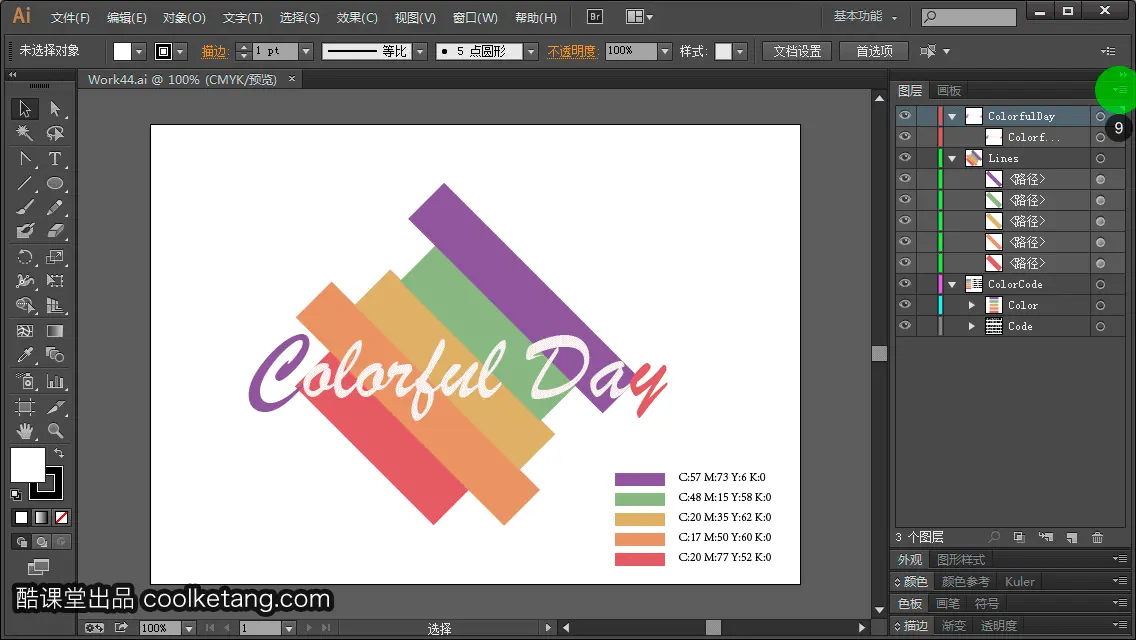Open the 描边 stroke panel link
The image size is (1136, 640).
click(x=214, y=51)
